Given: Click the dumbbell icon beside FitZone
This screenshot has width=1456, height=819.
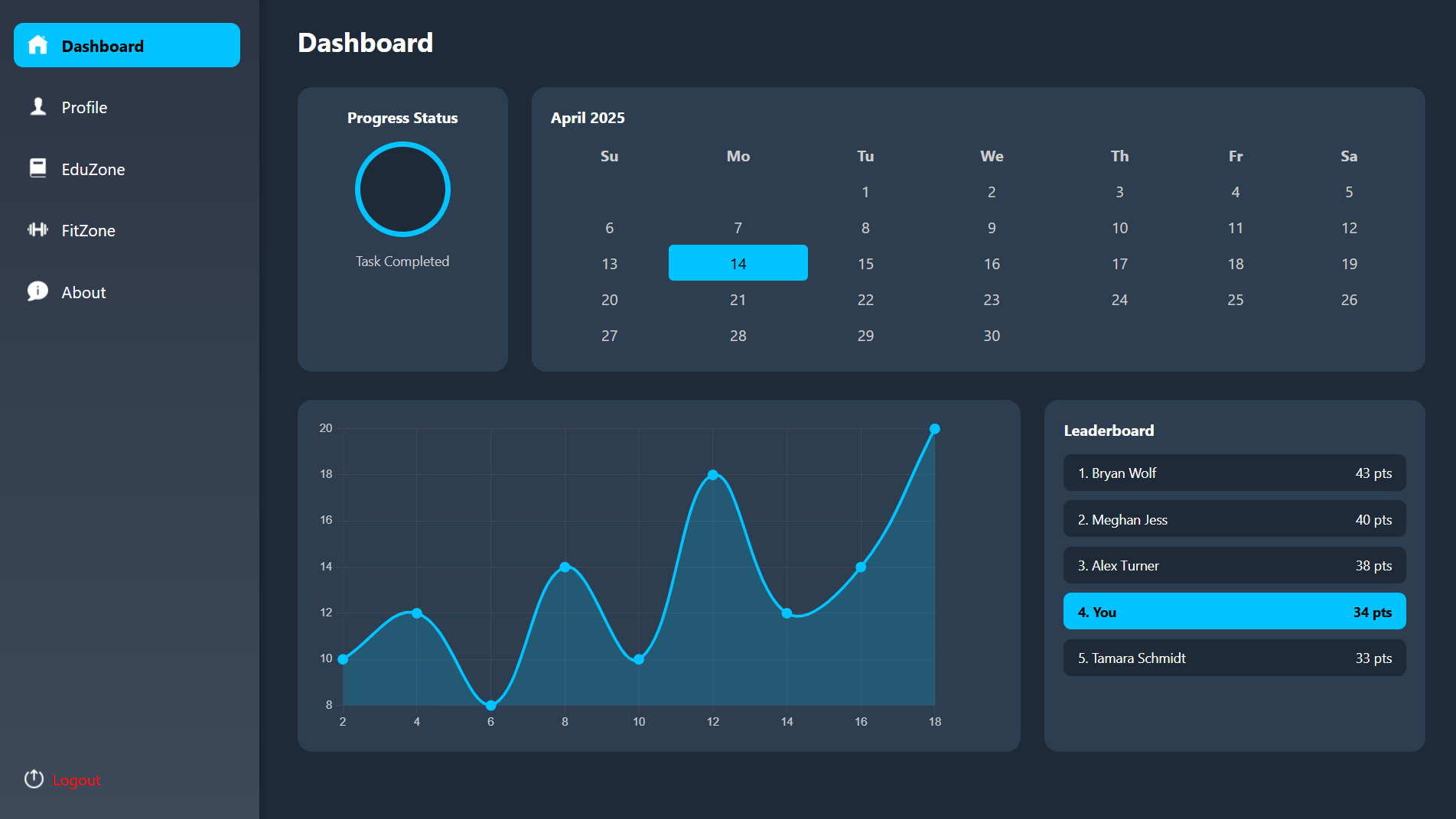Looking at the screenshot, I should coord(37,229).
